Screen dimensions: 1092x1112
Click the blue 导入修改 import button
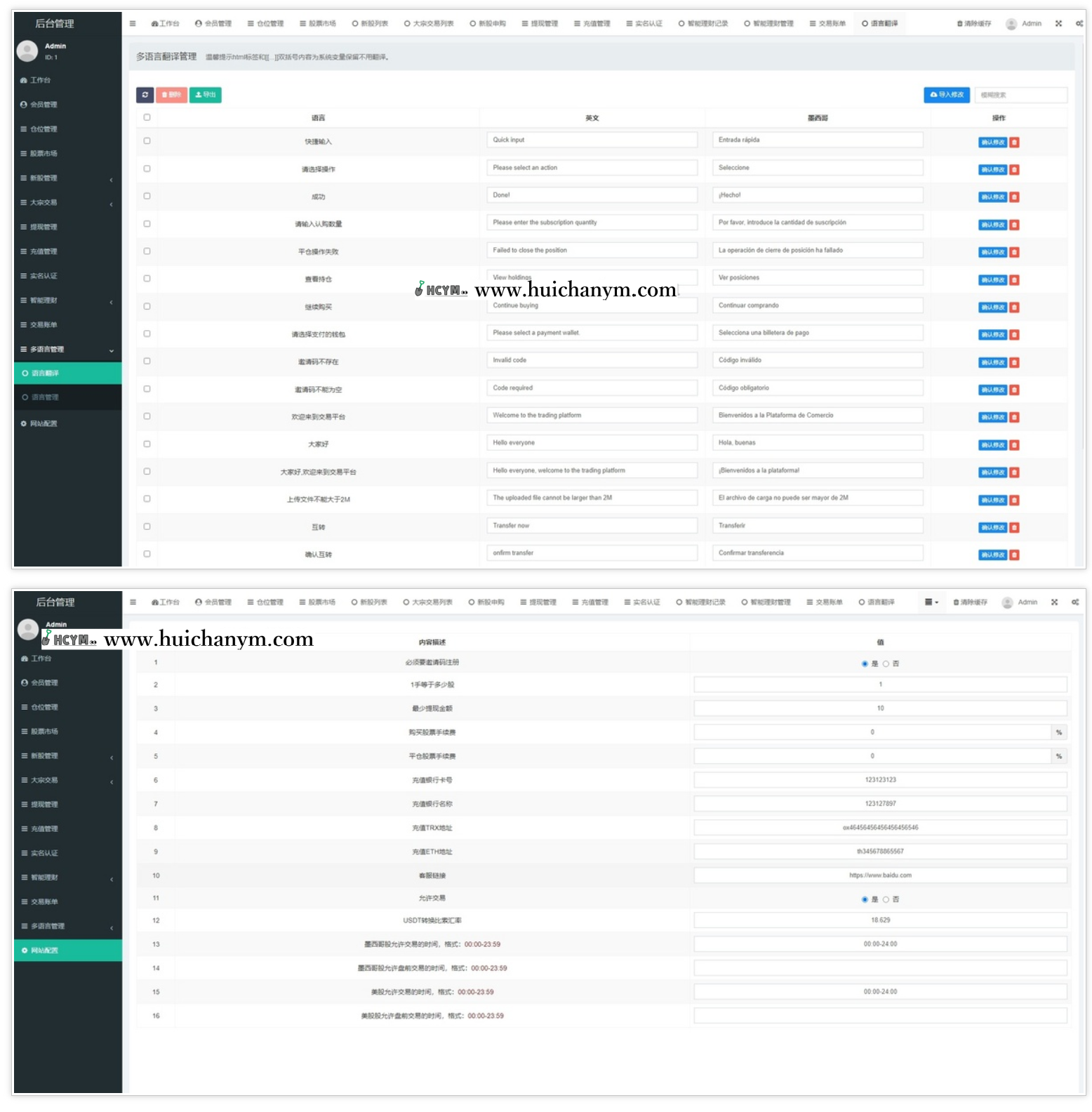pos(946,95)
